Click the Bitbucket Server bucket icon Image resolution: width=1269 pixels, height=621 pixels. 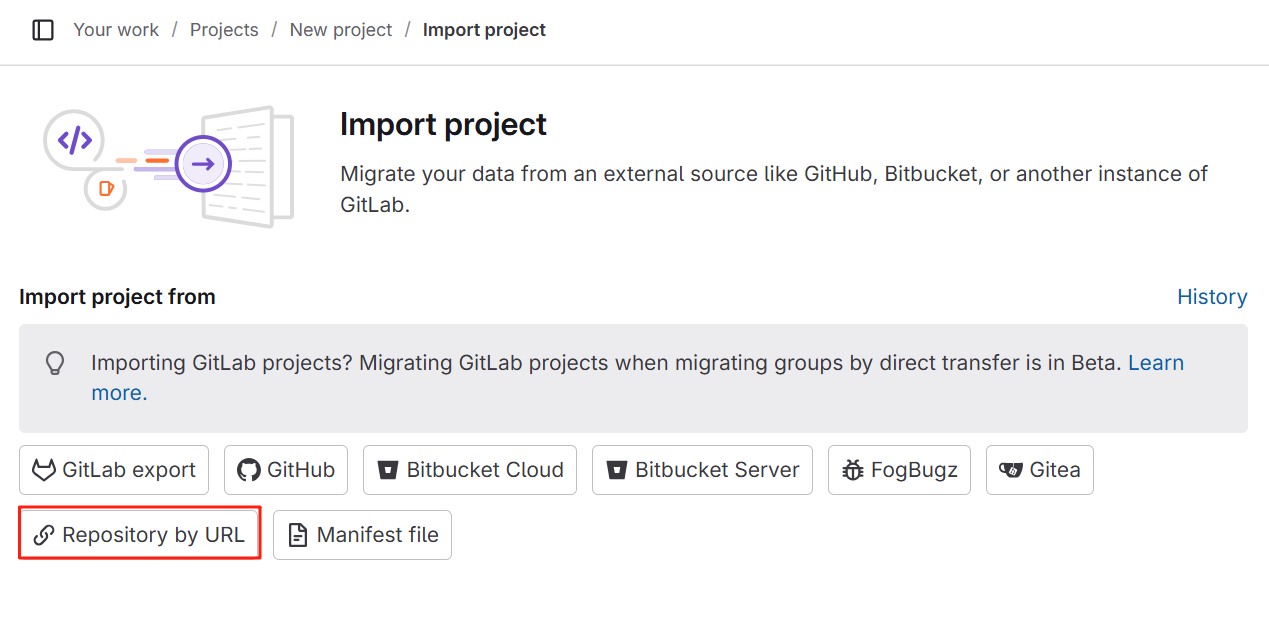click(x=616, y=470)
